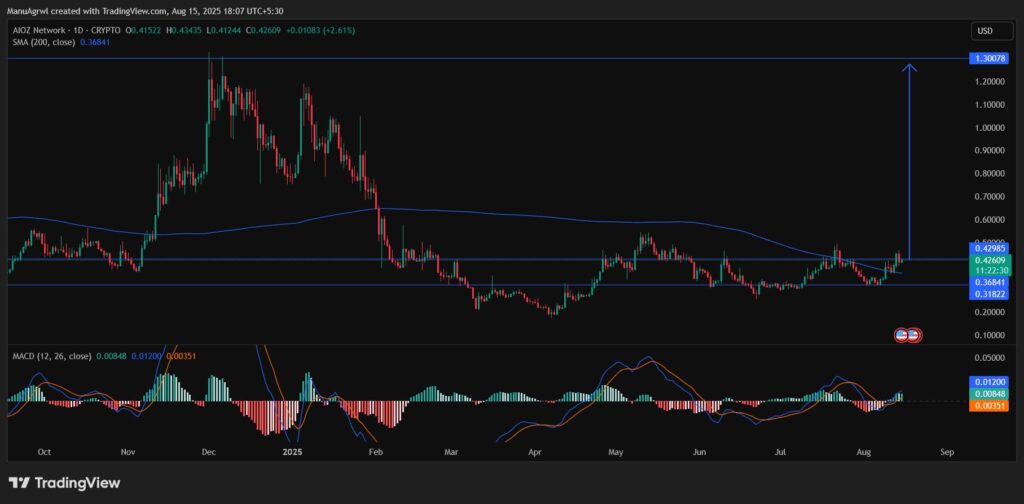Screen dimensions: 1024x504
Task: Click the 1.20000 price scale tick
Action: [x=990, y=82]
